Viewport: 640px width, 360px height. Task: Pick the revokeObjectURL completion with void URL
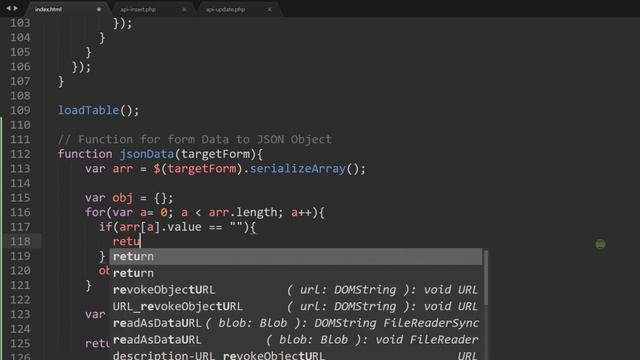[296, 290]
